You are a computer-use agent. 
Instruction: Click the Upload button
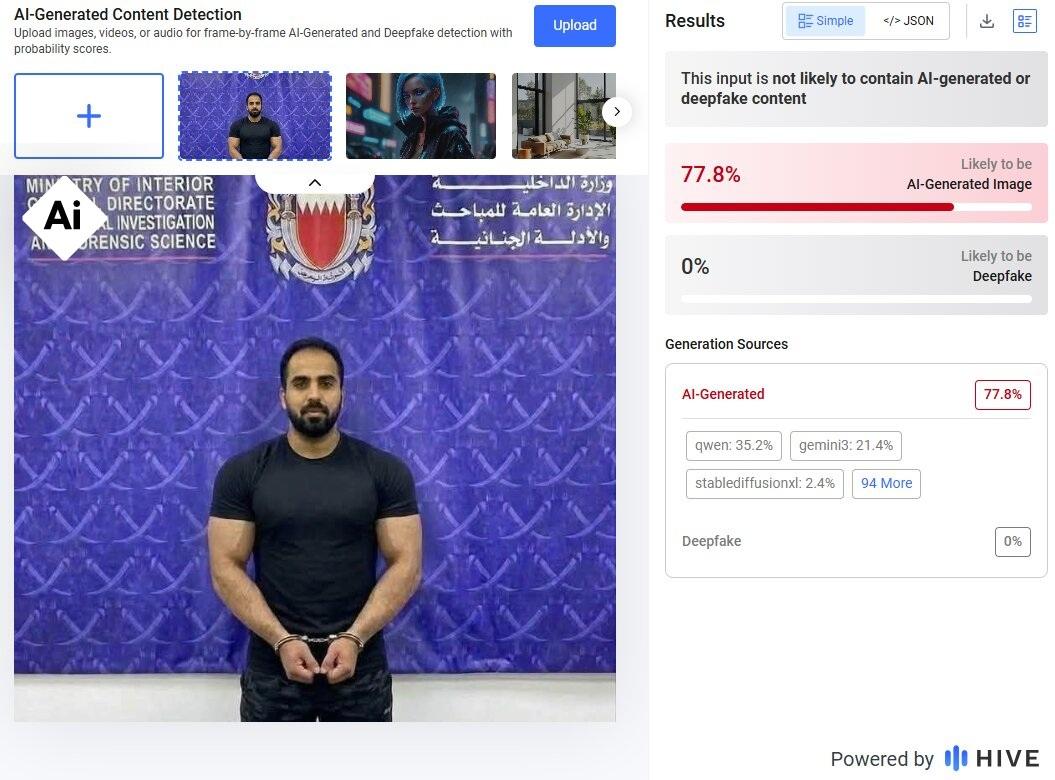pyautogui.click(x=575, y=26)
